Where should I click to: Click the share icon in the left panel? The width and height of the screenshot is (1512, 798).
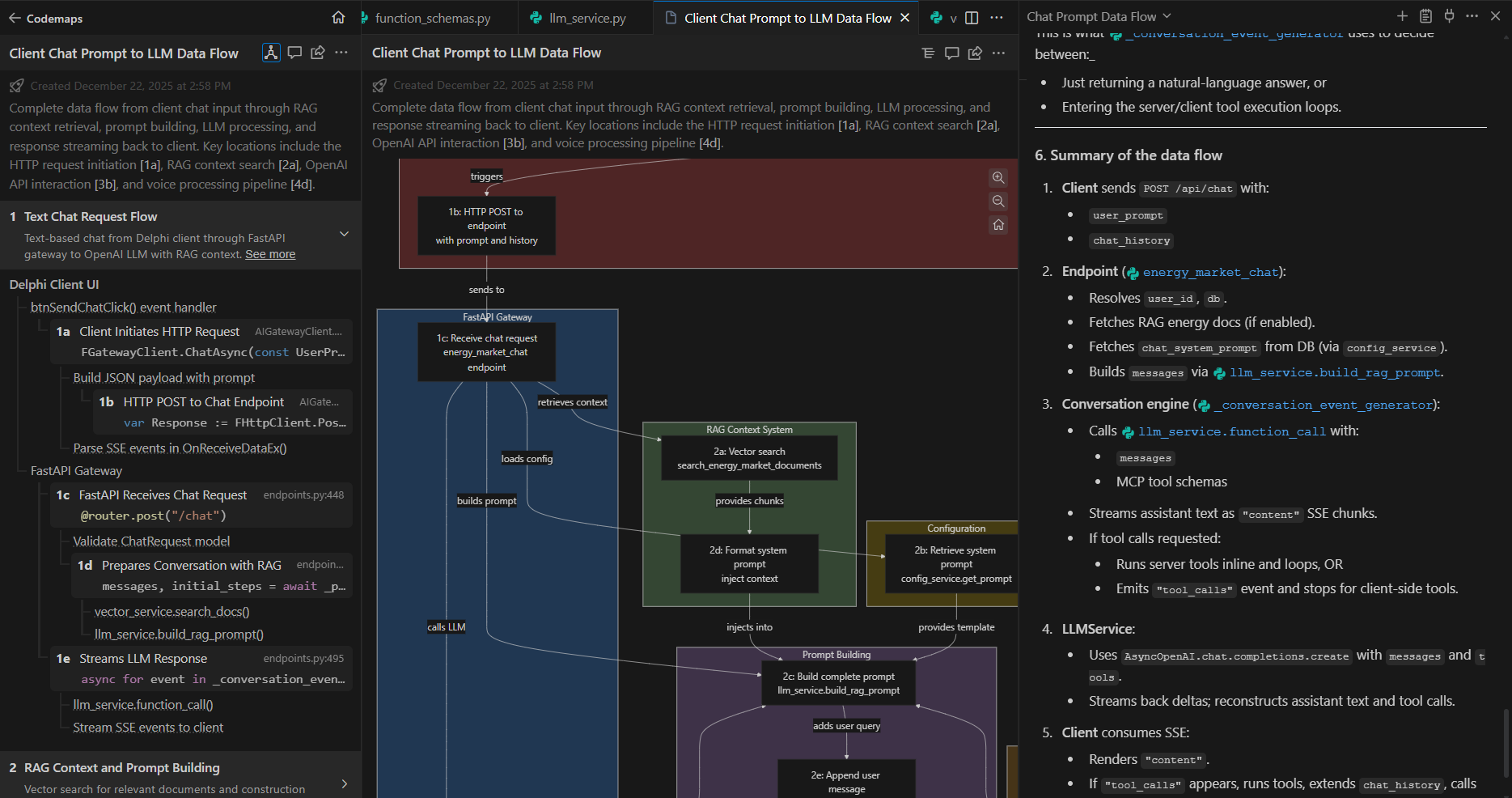pyautogui.click(x=318, y=53)
